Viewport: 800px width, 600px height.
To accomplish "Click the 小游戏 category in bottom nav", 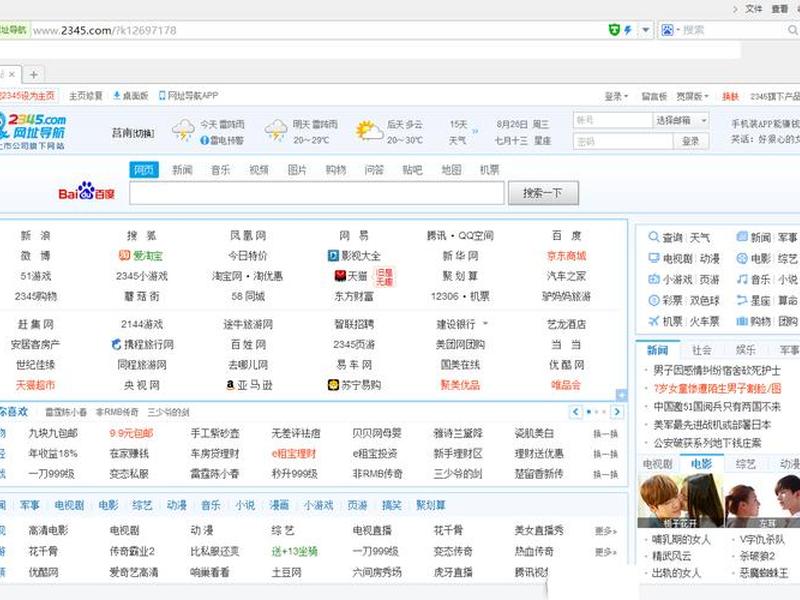I will [x=318, y=505].
